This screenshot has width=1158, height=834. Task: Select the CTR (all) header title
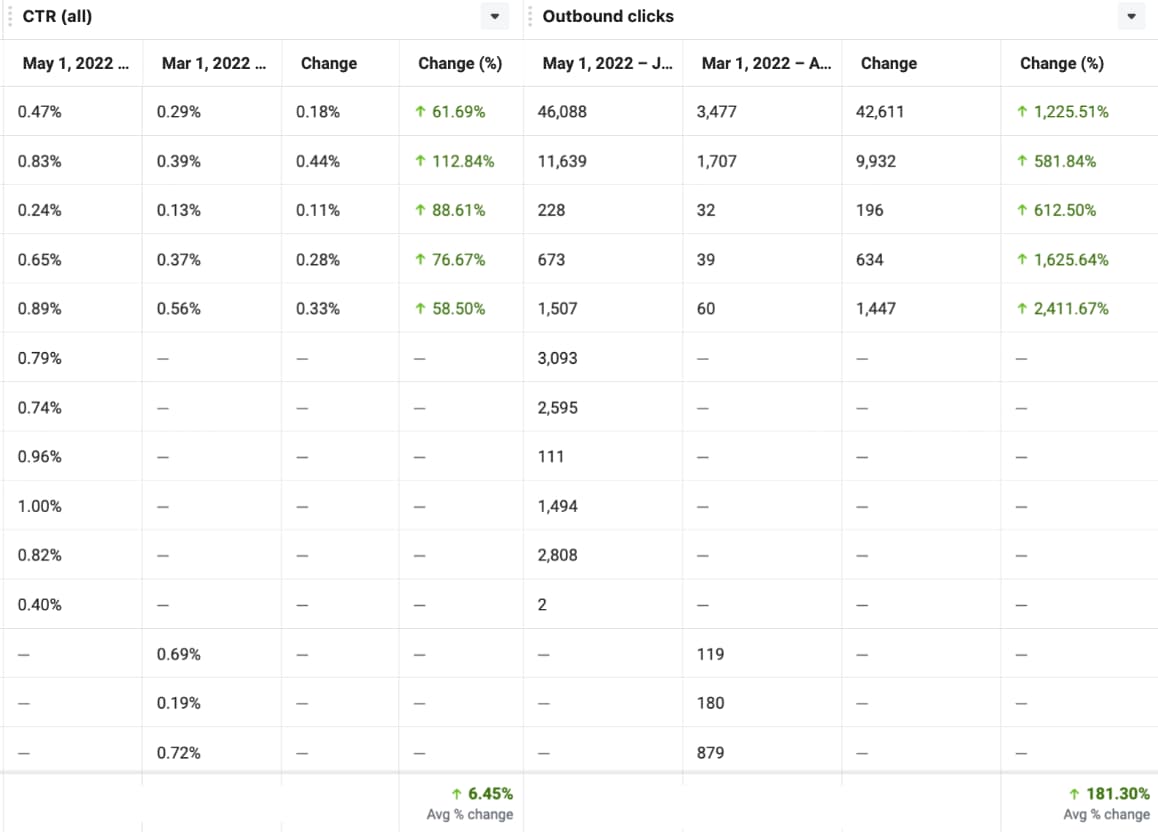click(x=57, y=16)
